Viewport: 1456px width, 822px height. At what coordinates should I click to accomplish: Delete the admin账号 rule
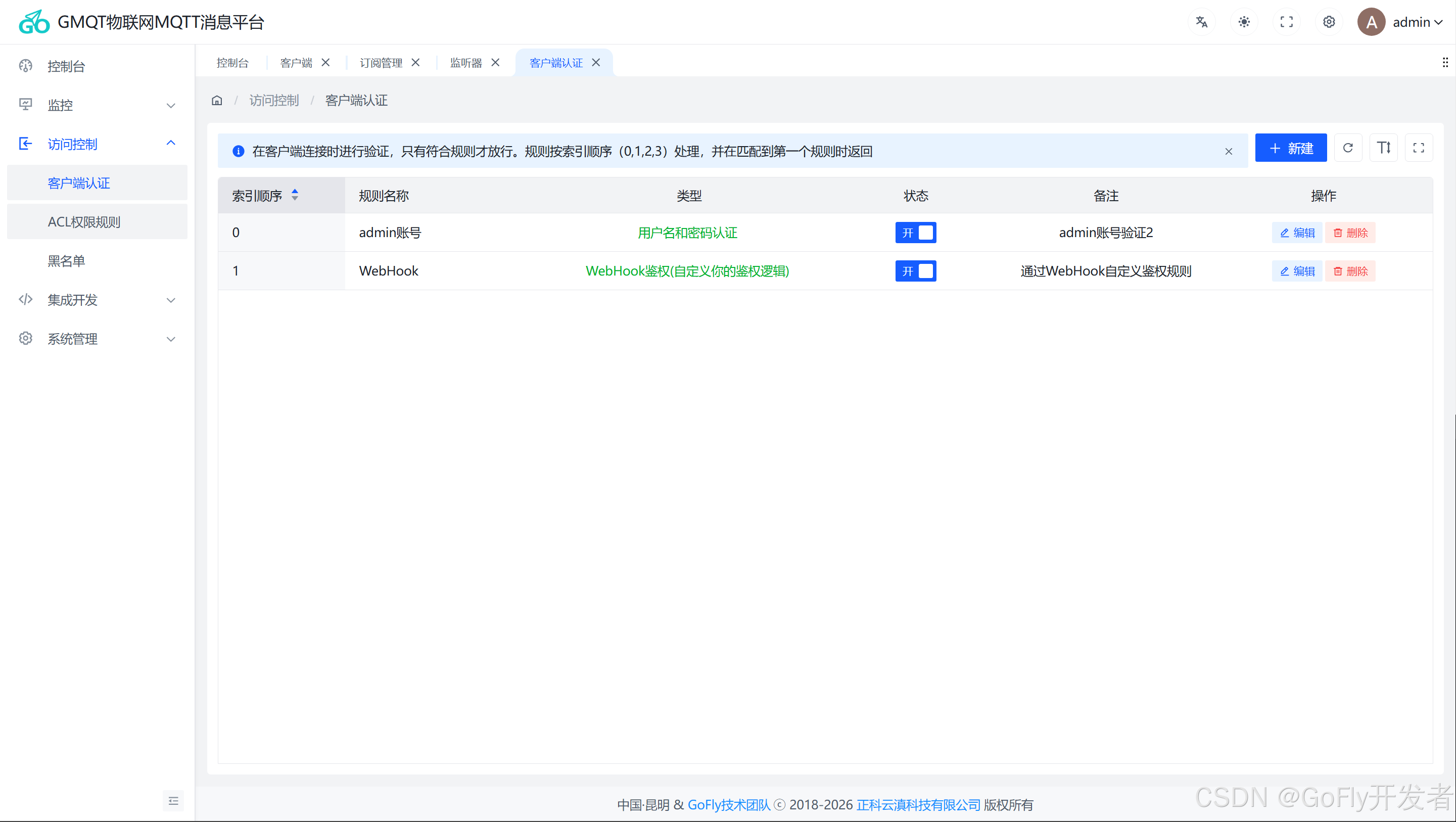pyautogui.click(x=1350, y=233)
